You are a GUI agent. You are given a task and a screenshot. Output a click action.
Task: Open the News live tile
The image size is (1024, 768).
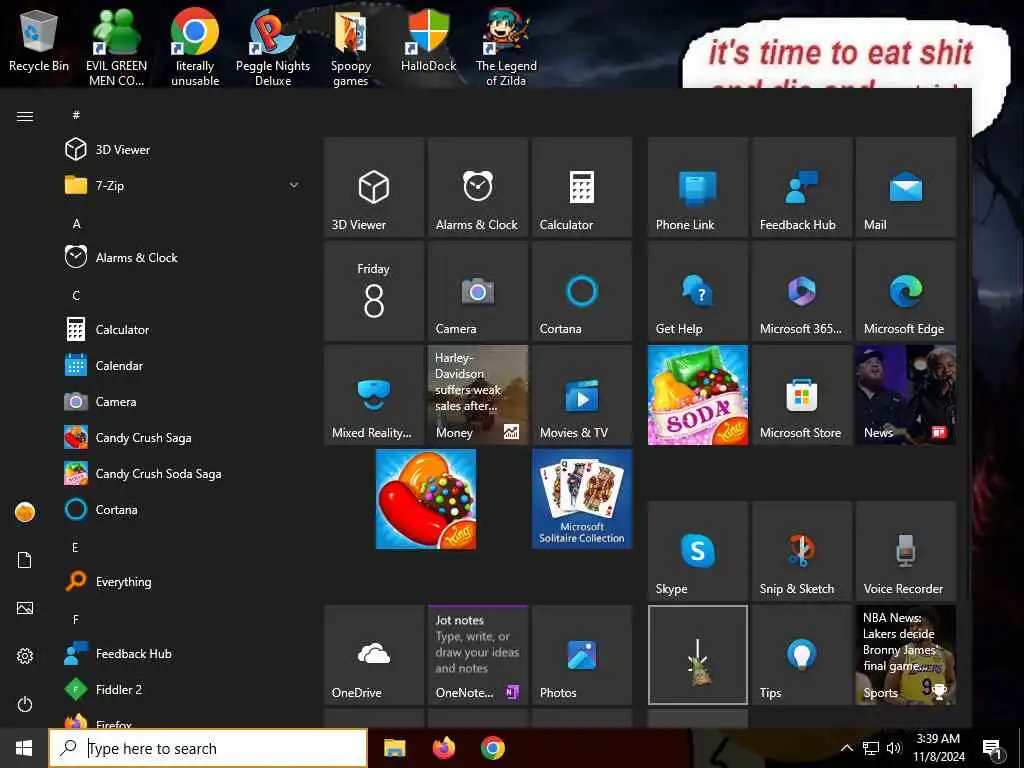point(905,394)
